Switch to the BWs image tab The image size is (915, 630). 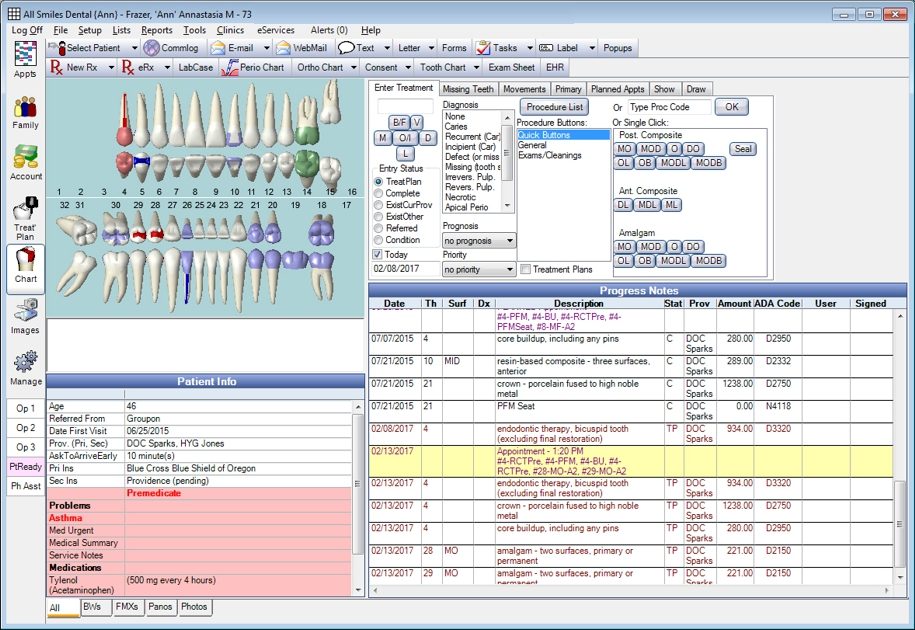click(x=94, y=607)
